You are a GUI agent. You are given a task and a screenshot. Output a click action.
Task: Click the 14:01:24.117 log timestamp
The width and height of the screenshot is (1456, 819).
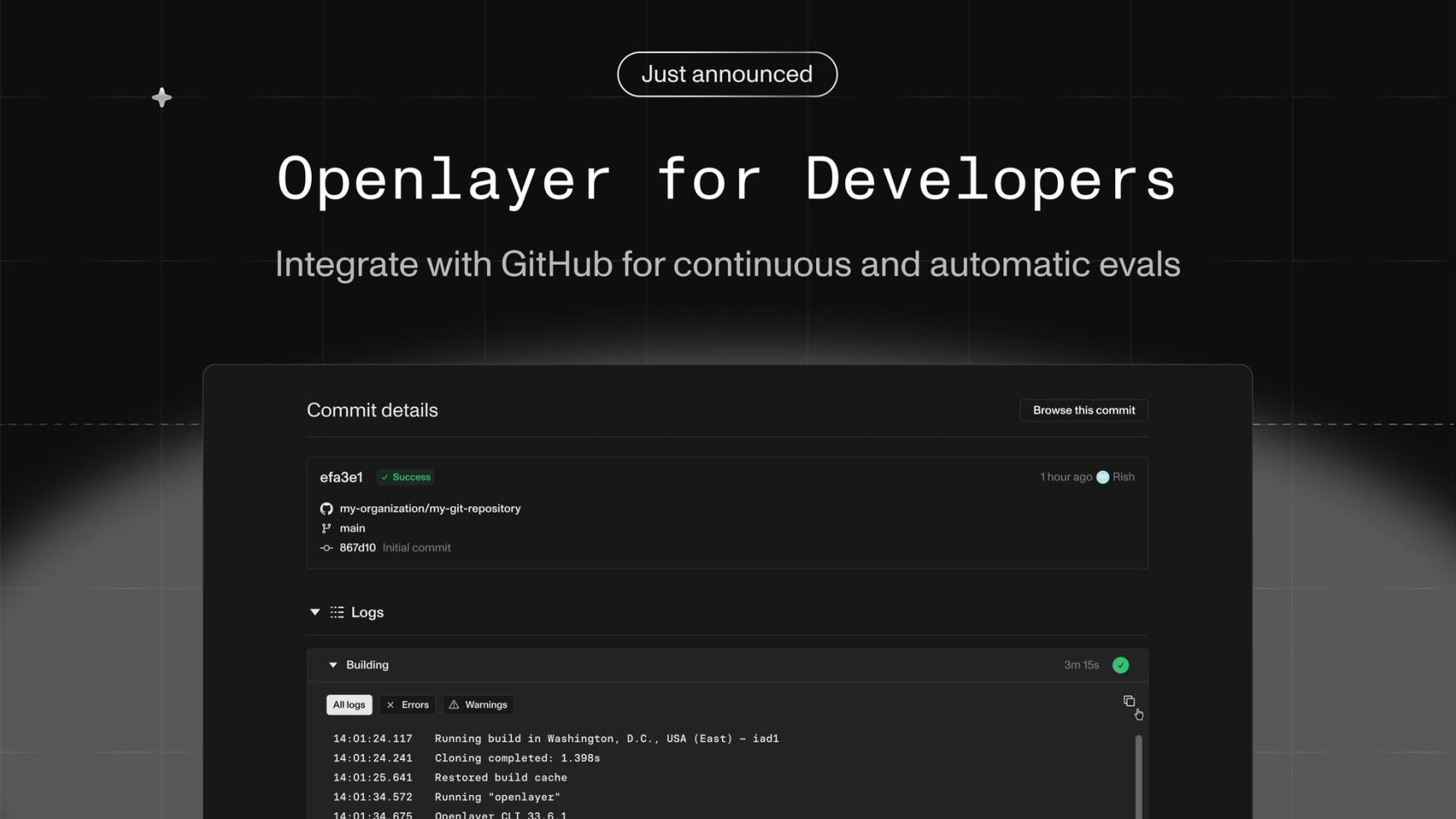tap(372, 738)
